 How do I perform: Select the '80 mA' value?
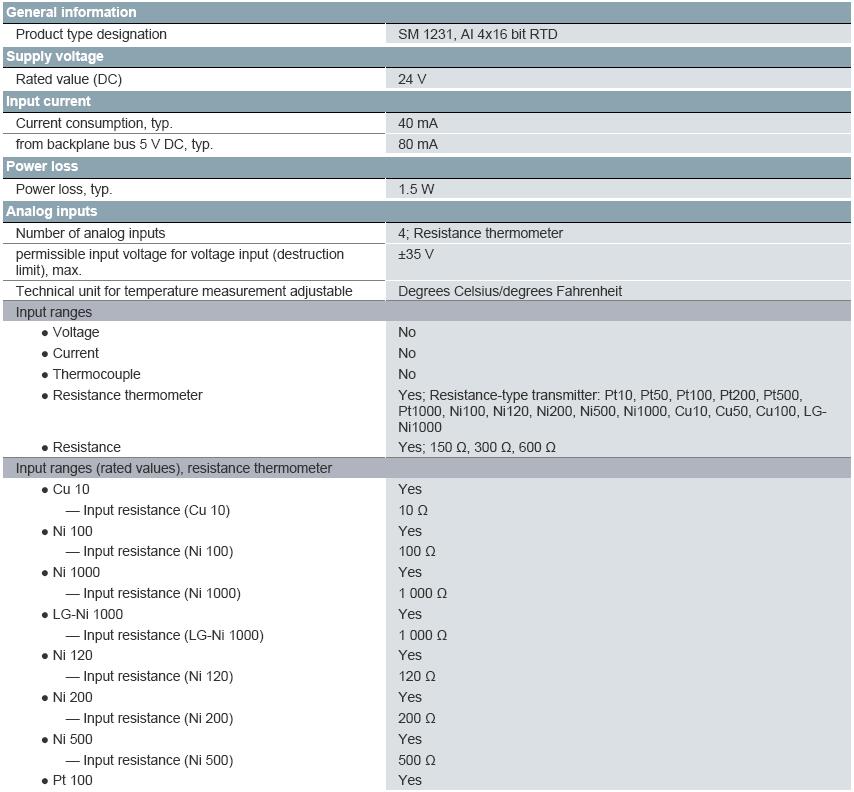[418, 144]
